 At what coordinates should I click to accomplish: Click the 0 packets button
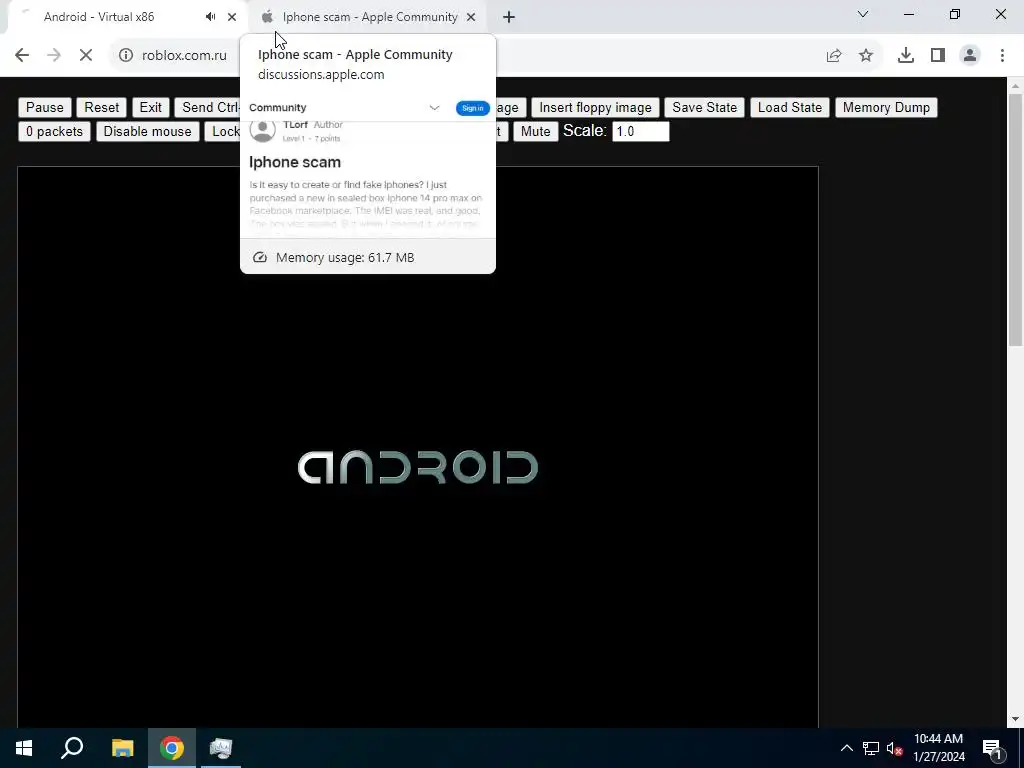click(54, 131)
